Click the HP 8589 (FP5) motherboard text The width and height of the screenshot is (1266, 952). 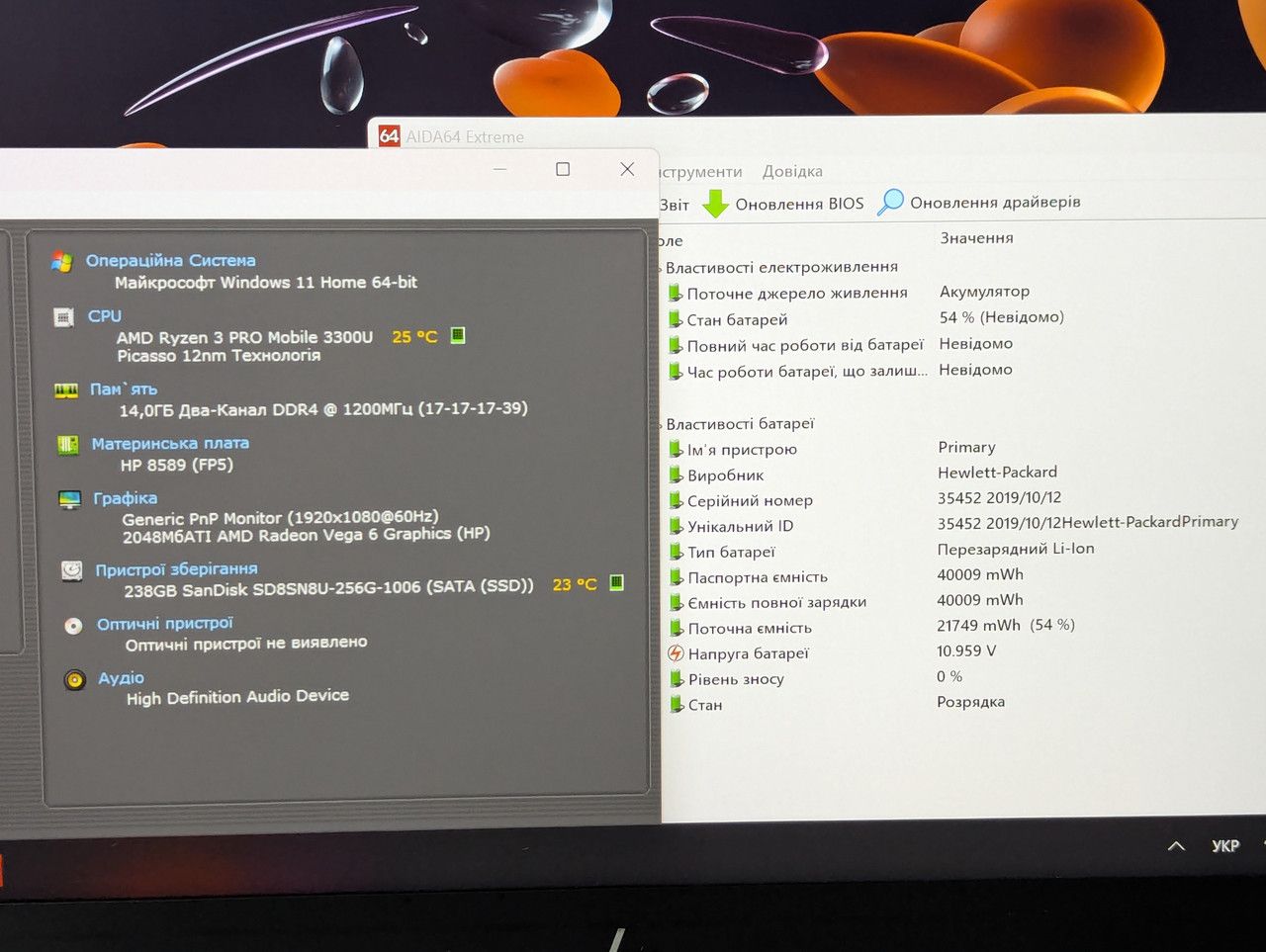point(177,465)
